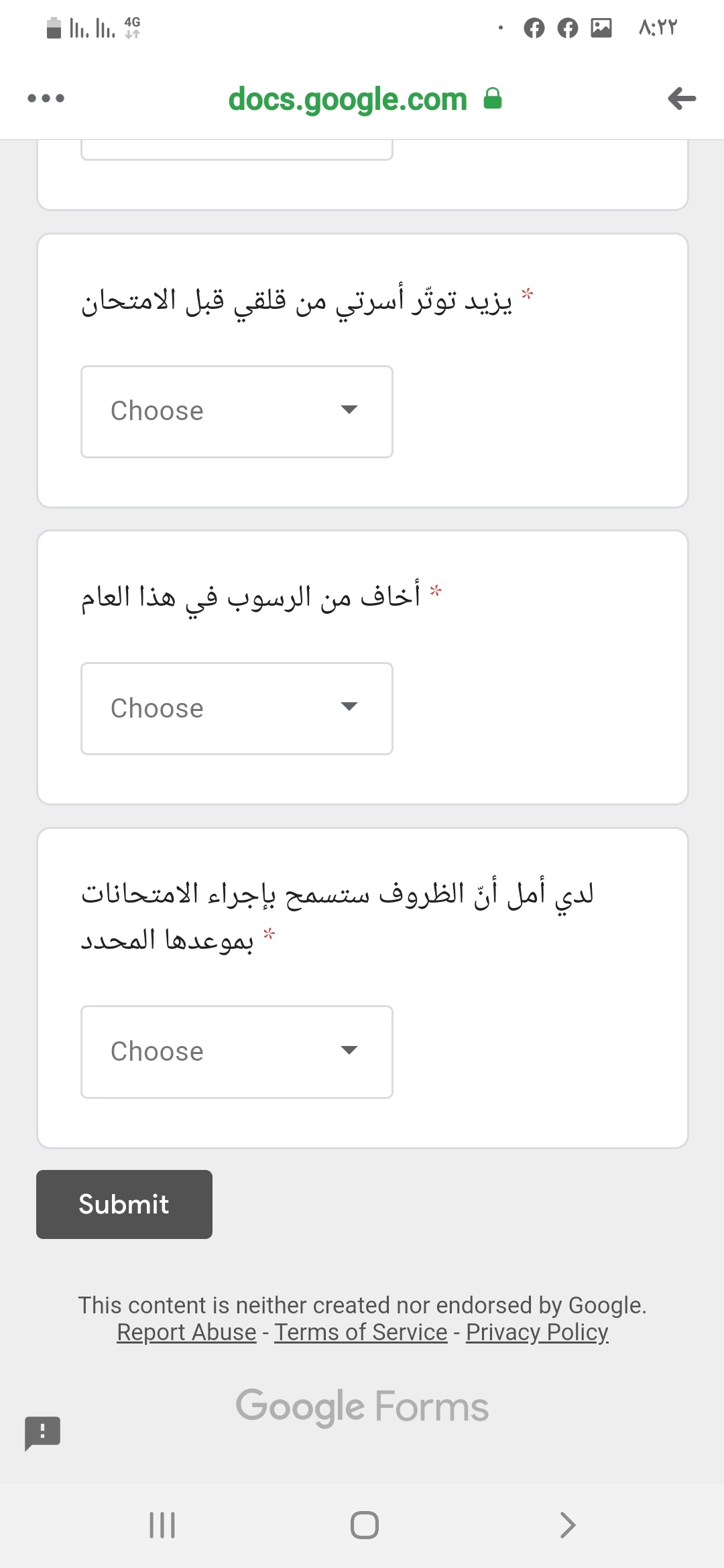Open the Terms of Service link
The image size is (724, 1568).
(x=361, y=1332)
